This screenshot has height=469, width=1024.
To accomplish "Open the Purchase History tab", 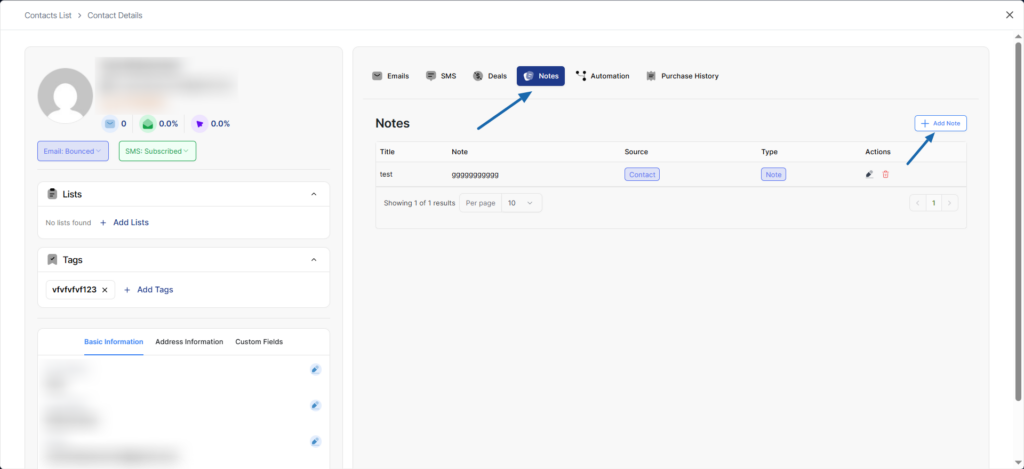I will [x=682, y=76].
